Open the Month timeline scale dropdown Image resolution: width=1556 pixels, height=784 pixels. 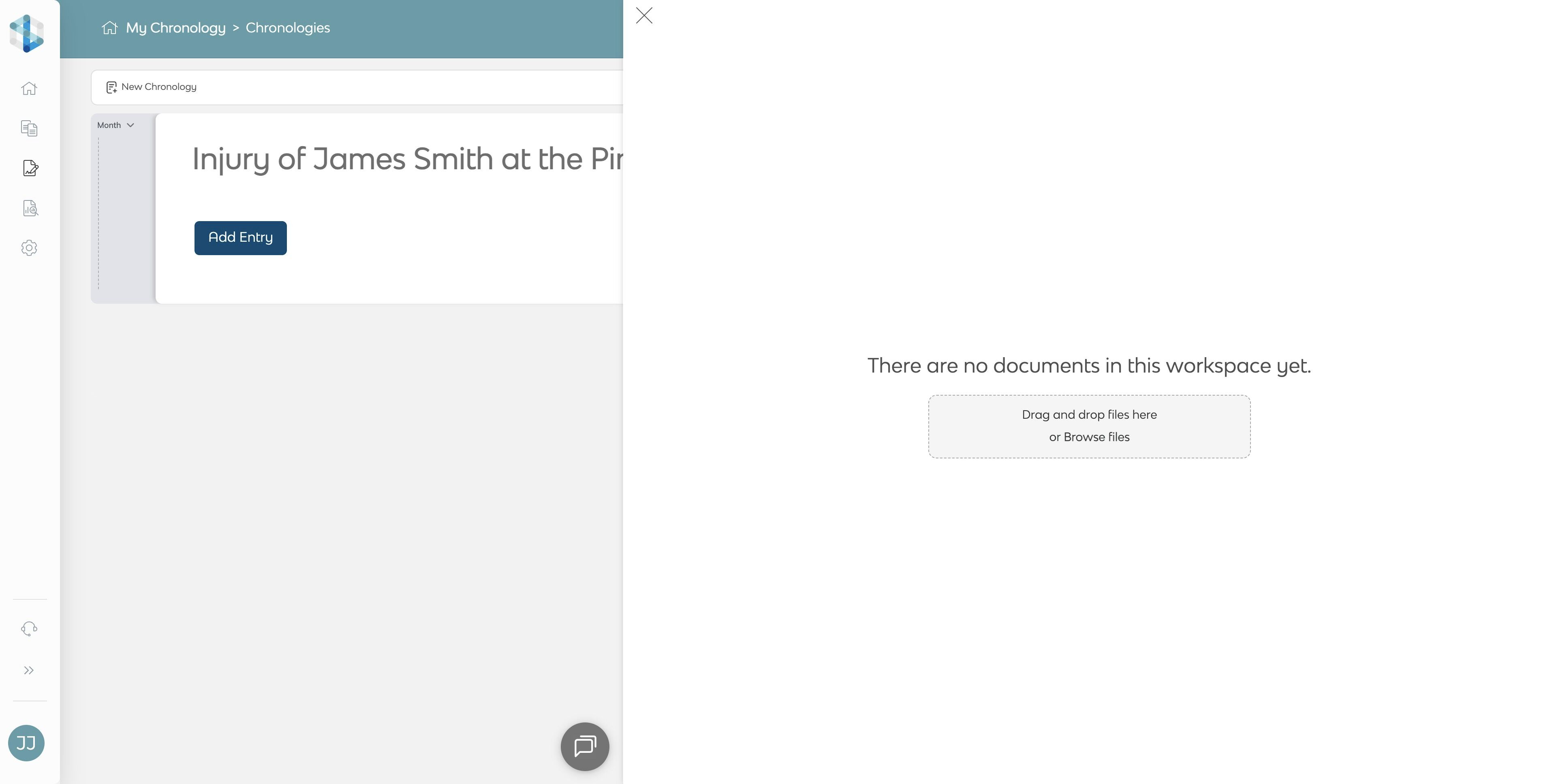pos(115,125)
